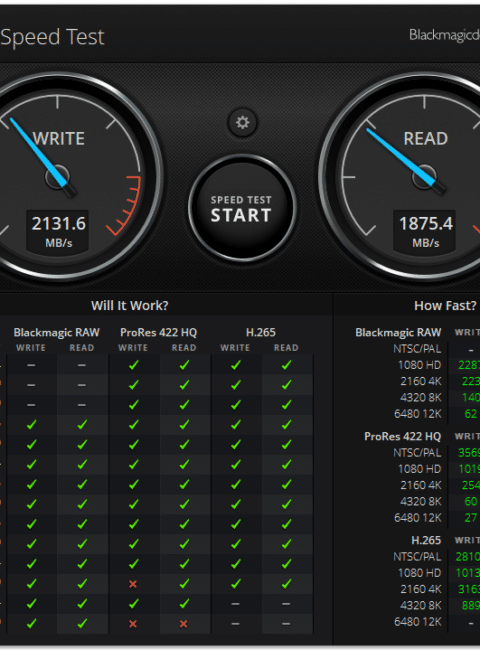The height and width of the screenshot is (650, 480).
Task: Click the "Will It Work?" panel heading
Action: 130,306
